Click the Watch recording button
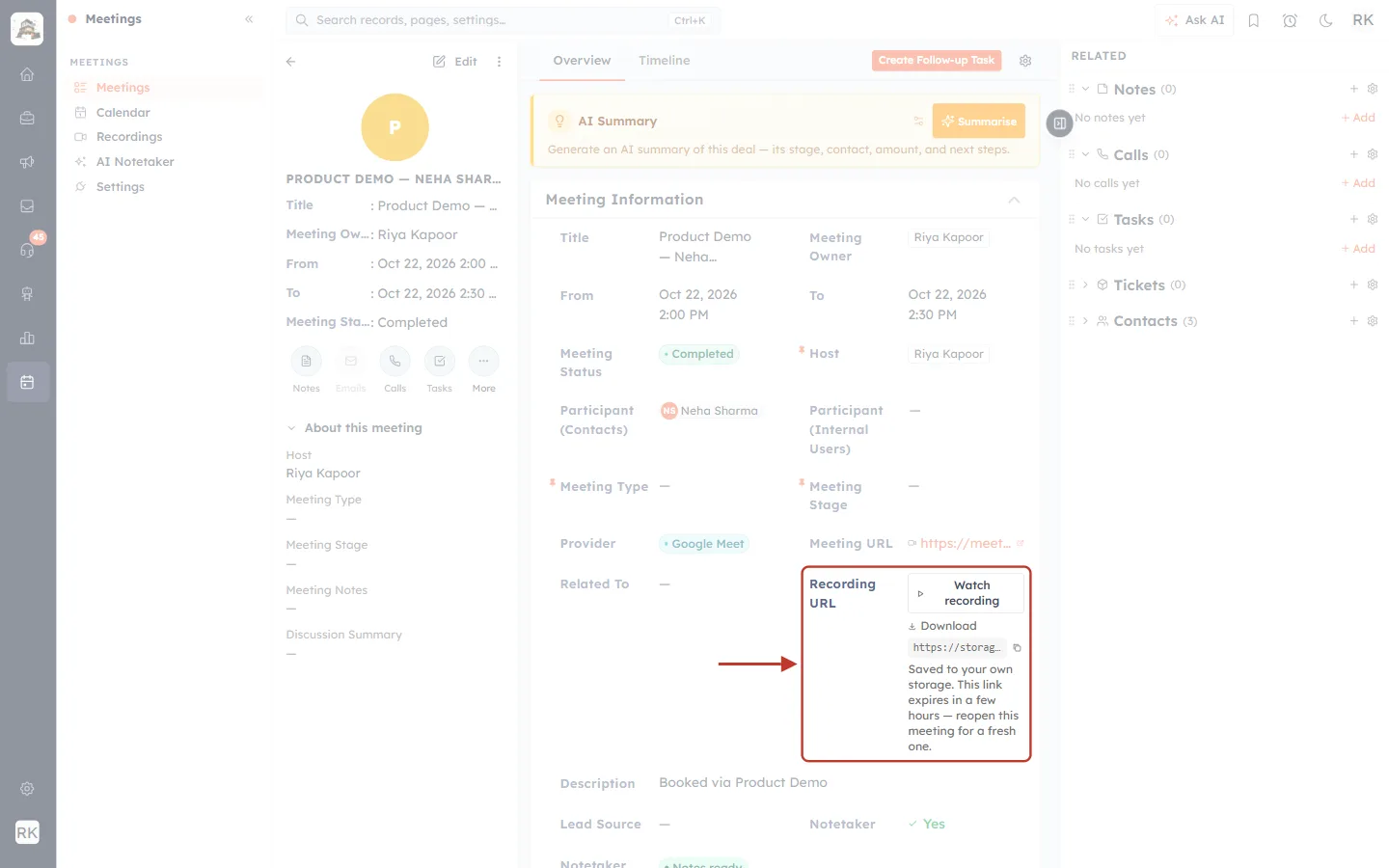 (x=966, y=593)
